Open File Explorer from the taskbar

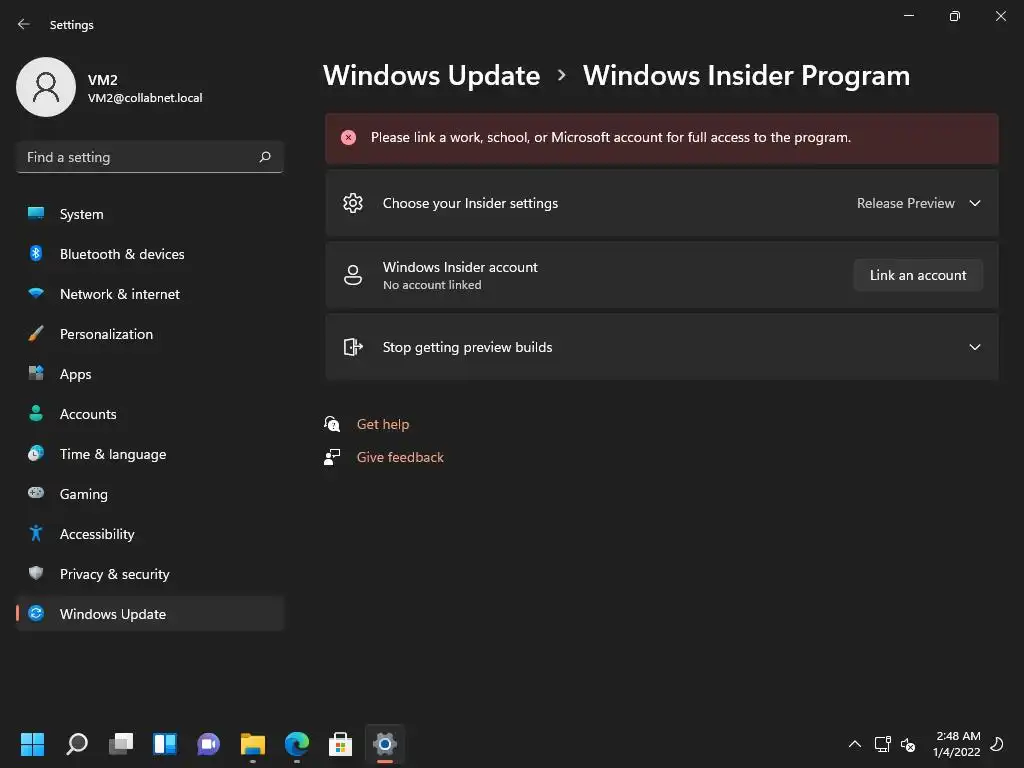[x=253, y=744]
